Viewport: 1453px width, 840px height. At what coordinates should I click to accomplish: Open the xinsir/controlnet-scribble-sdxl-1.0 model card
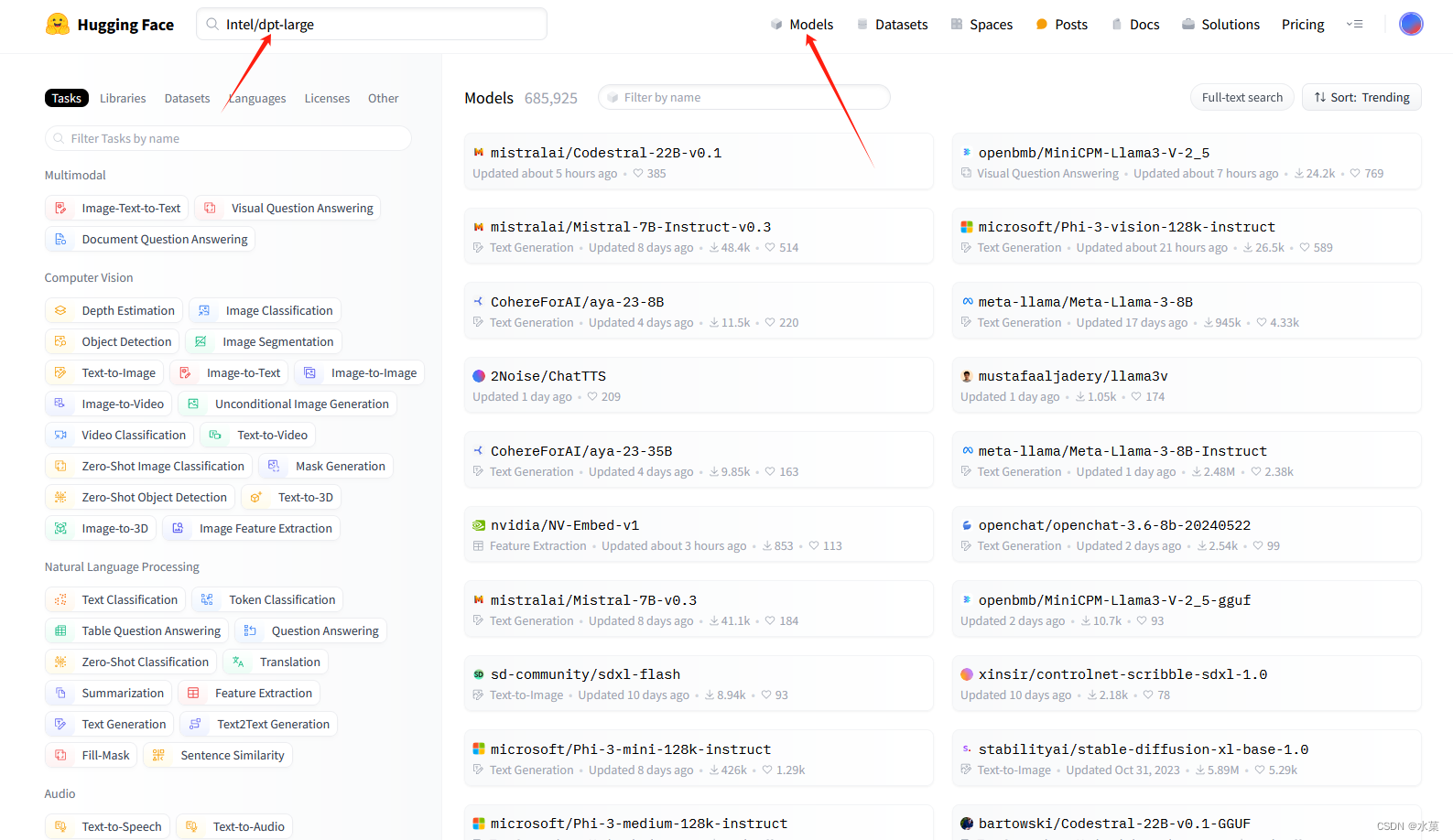coord(1187,684)
